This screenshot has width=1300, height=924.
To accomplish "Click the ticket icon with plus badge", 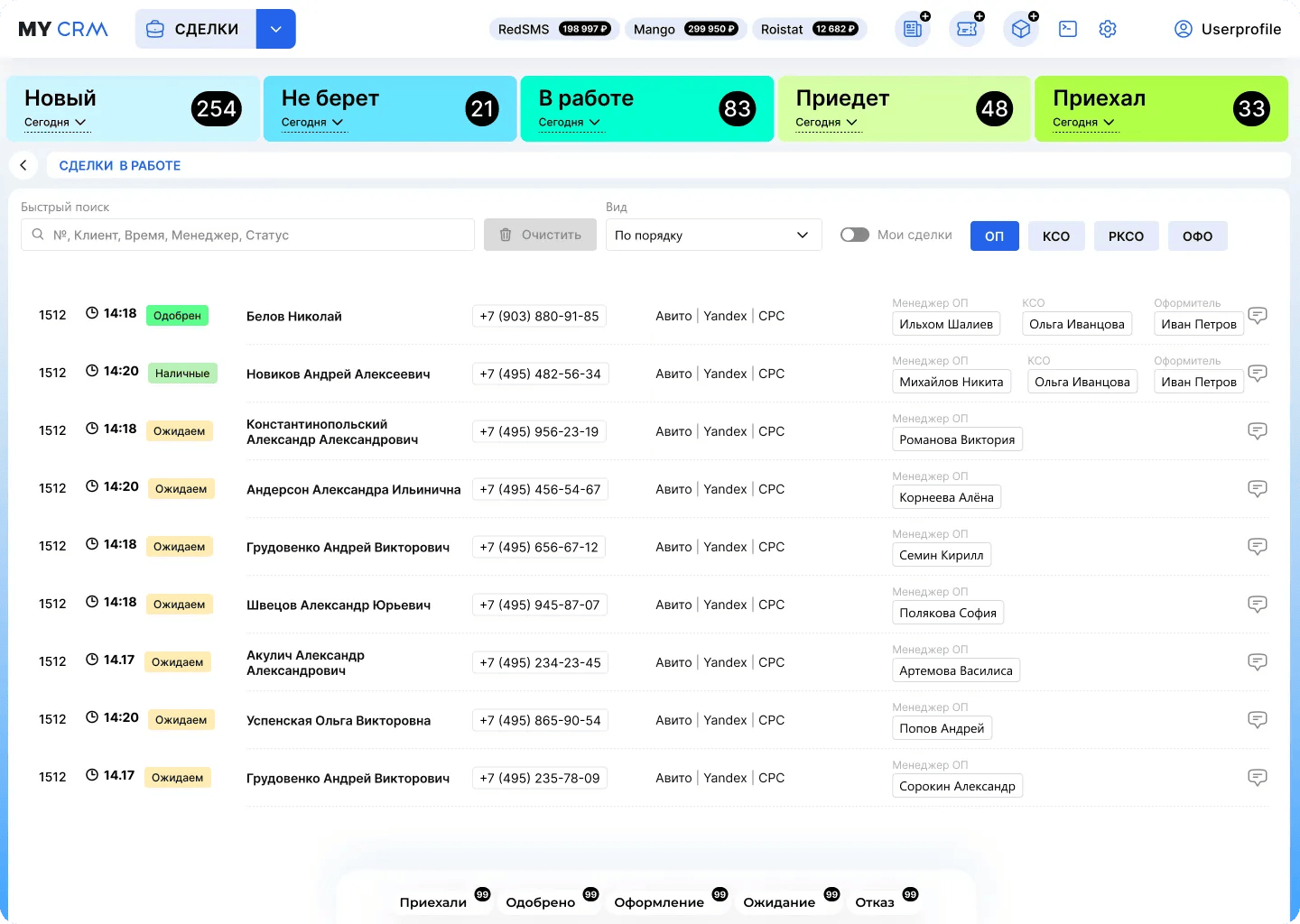I will (x=967, y=29).
